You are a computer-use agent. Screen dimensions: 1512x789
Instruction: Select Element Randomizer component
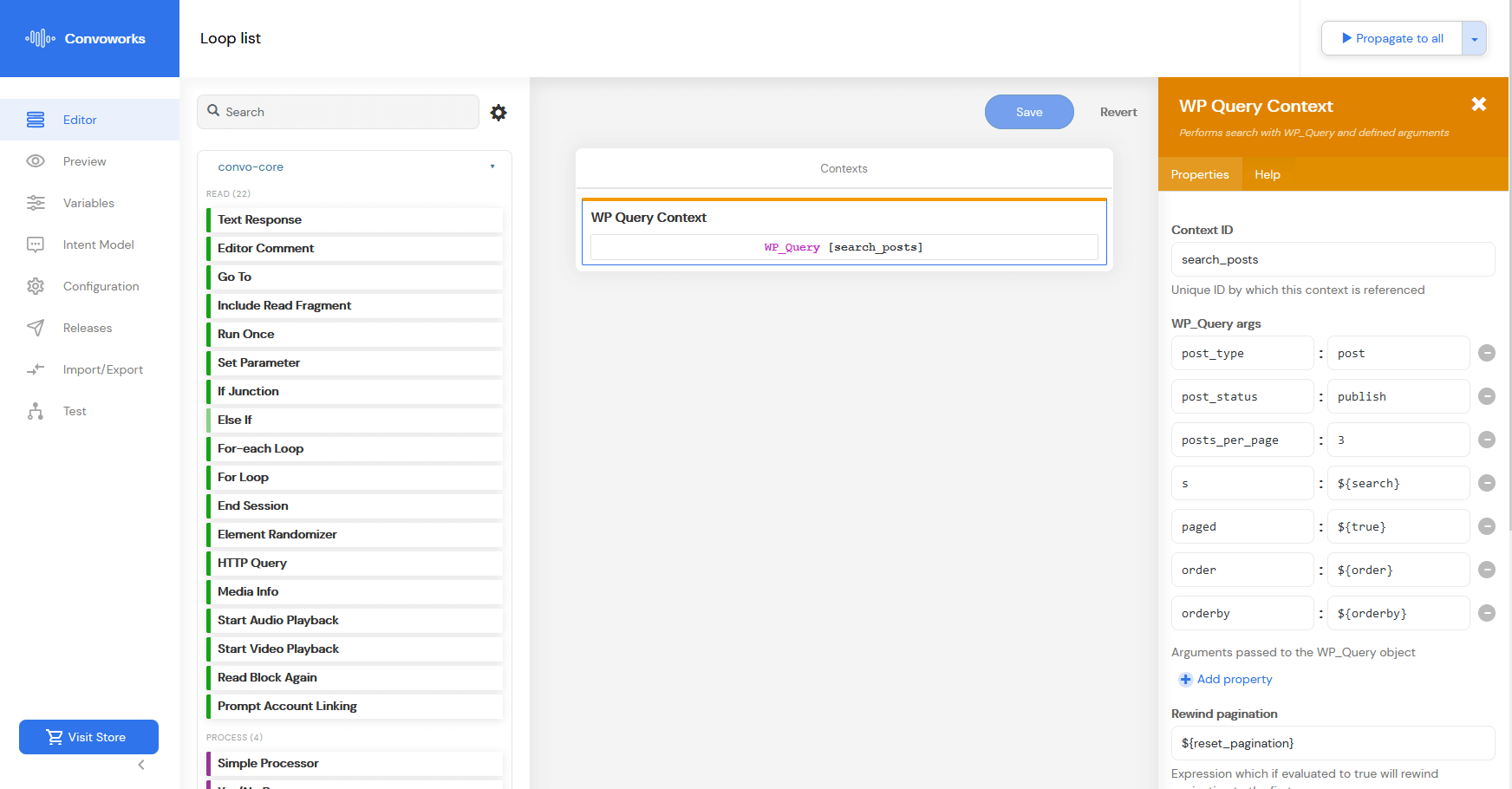[x=355, y=534]
